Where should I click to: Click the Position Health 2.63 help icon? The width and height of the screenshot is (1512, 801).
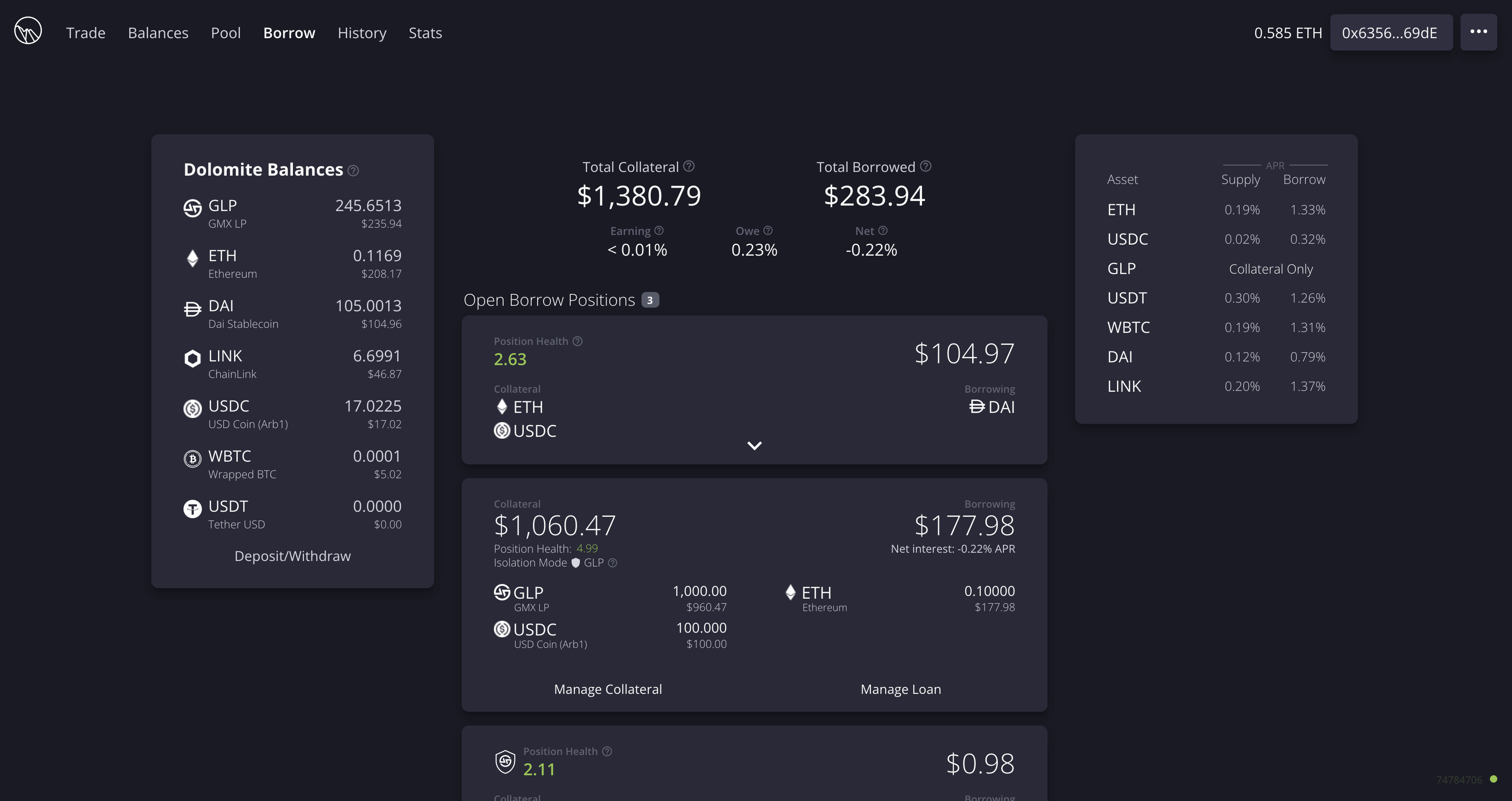[578, 341]
